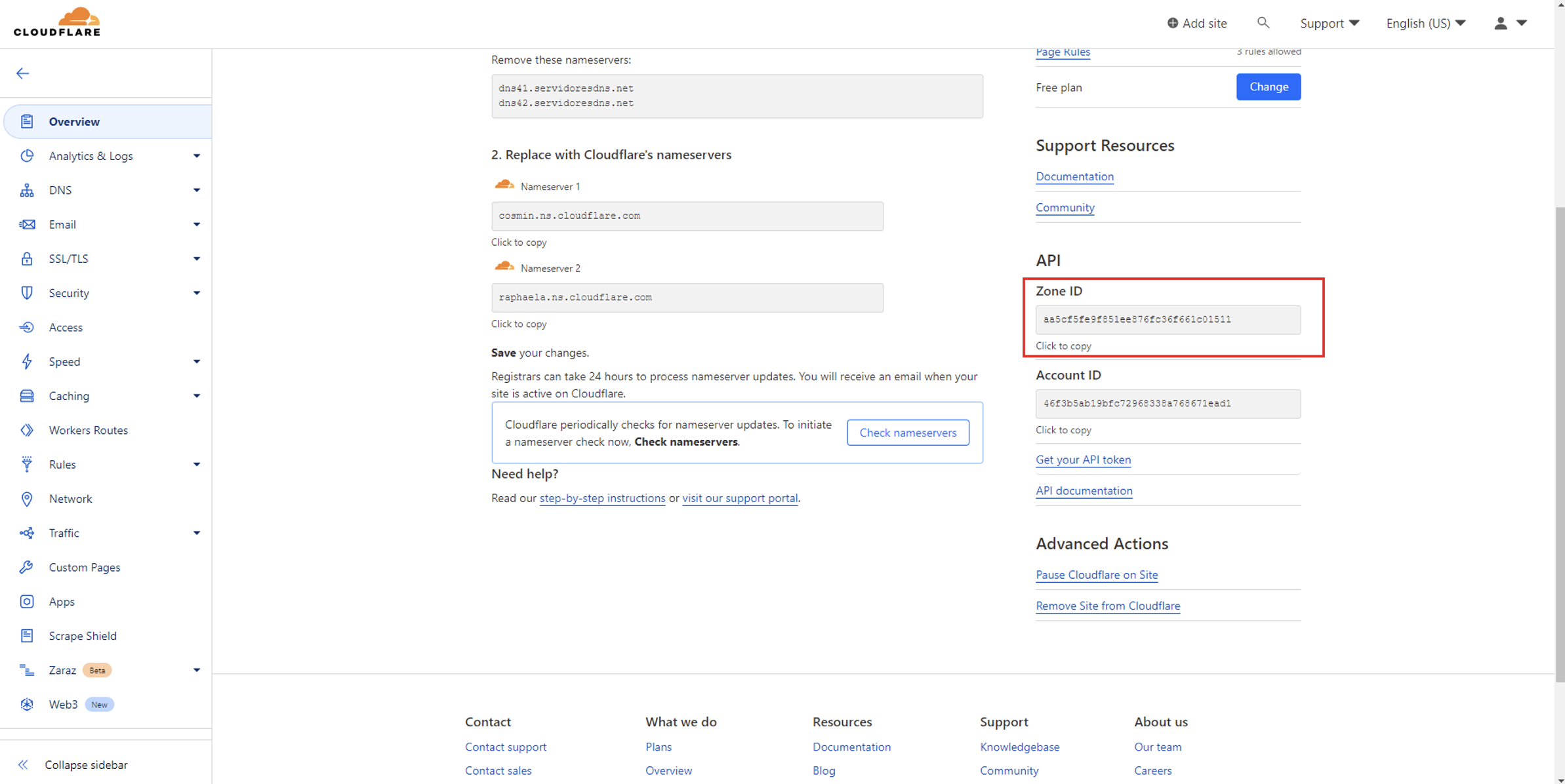The width and height of the screenshot is (1565, 784).
Task: Click the DNS network tree icon
Action: pos(27,190)
